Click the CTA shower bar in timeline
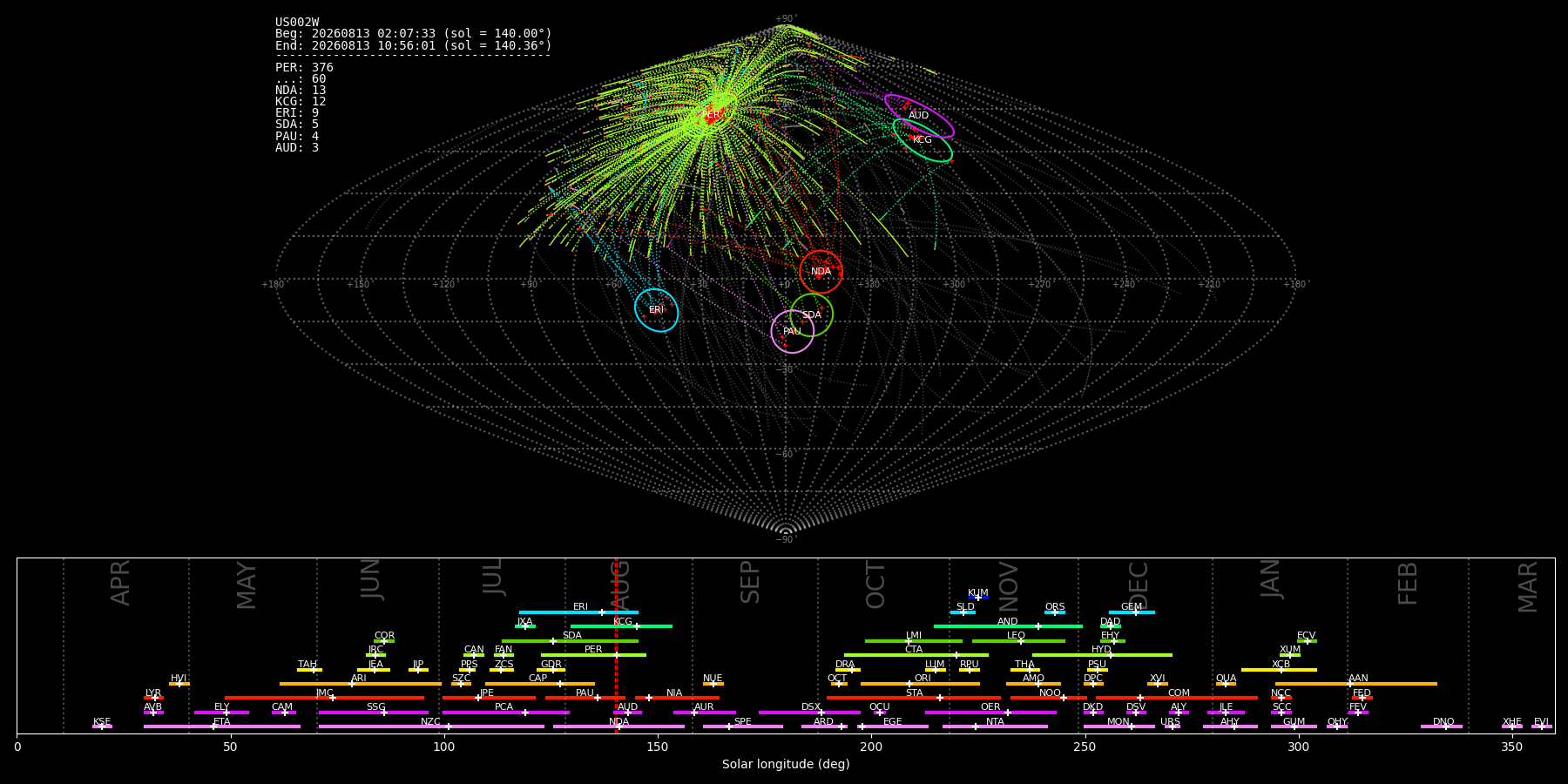Viewport: 1568px width, 784px height. coord(916,655)
